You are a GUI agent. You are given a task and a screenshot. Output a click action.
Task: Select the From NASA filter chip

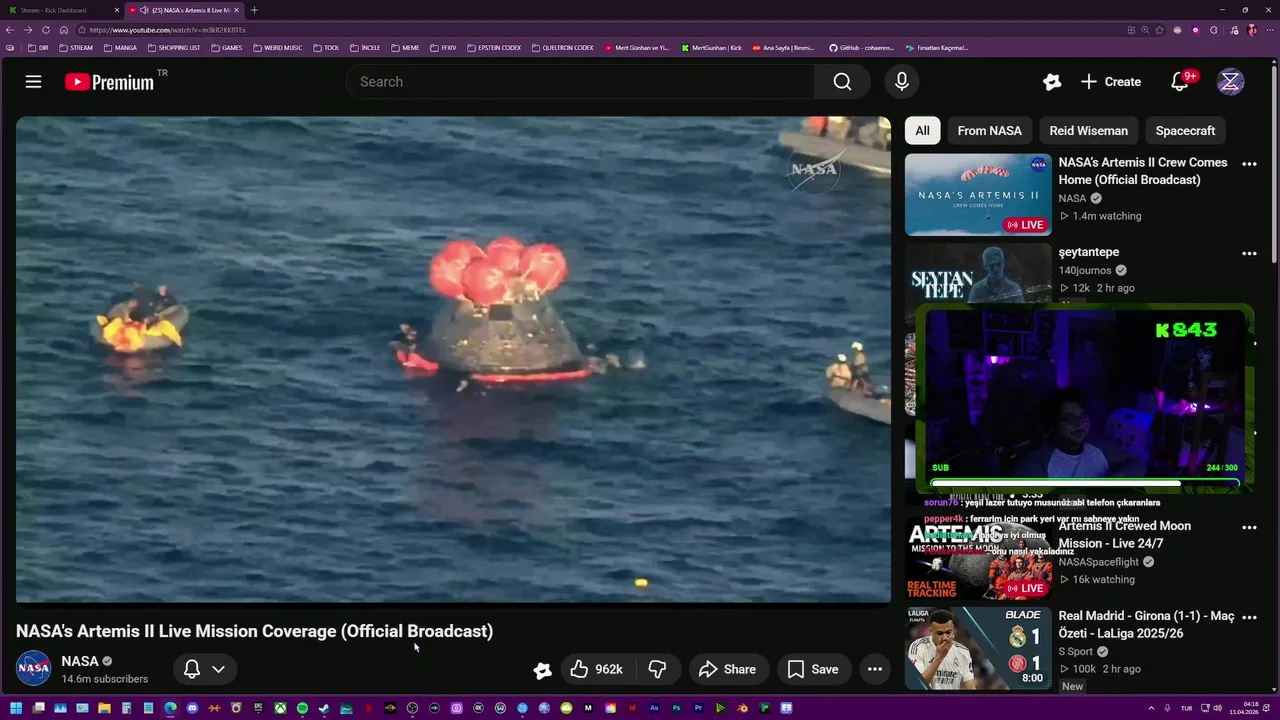click(989, 131)
